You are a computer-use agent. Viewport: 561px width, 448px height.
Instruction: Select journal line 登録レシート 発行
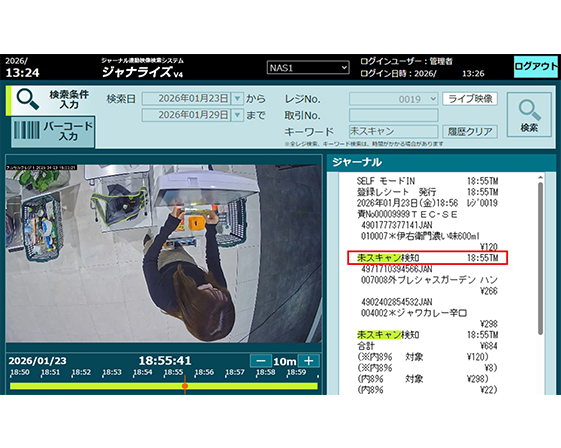coord(428,192)
